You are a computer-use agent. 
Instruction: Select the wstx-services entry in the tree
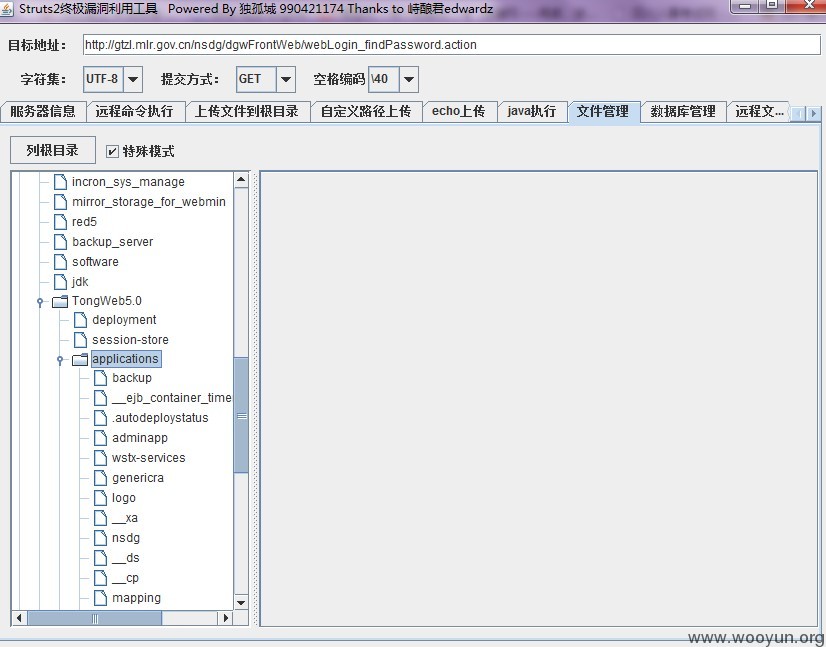point(149,458)
